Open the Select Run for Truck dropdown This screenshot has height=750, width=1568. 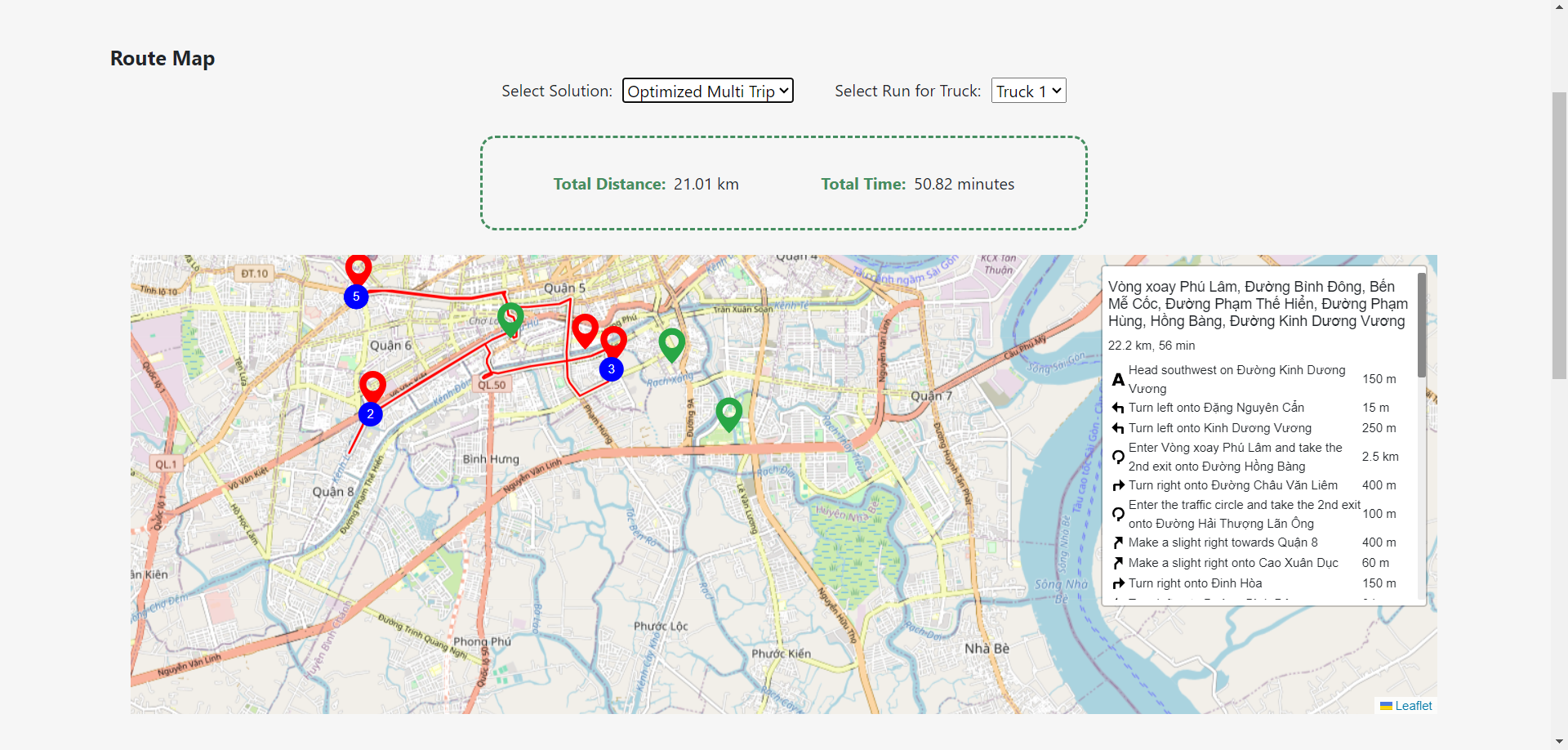pos(1028,91)
